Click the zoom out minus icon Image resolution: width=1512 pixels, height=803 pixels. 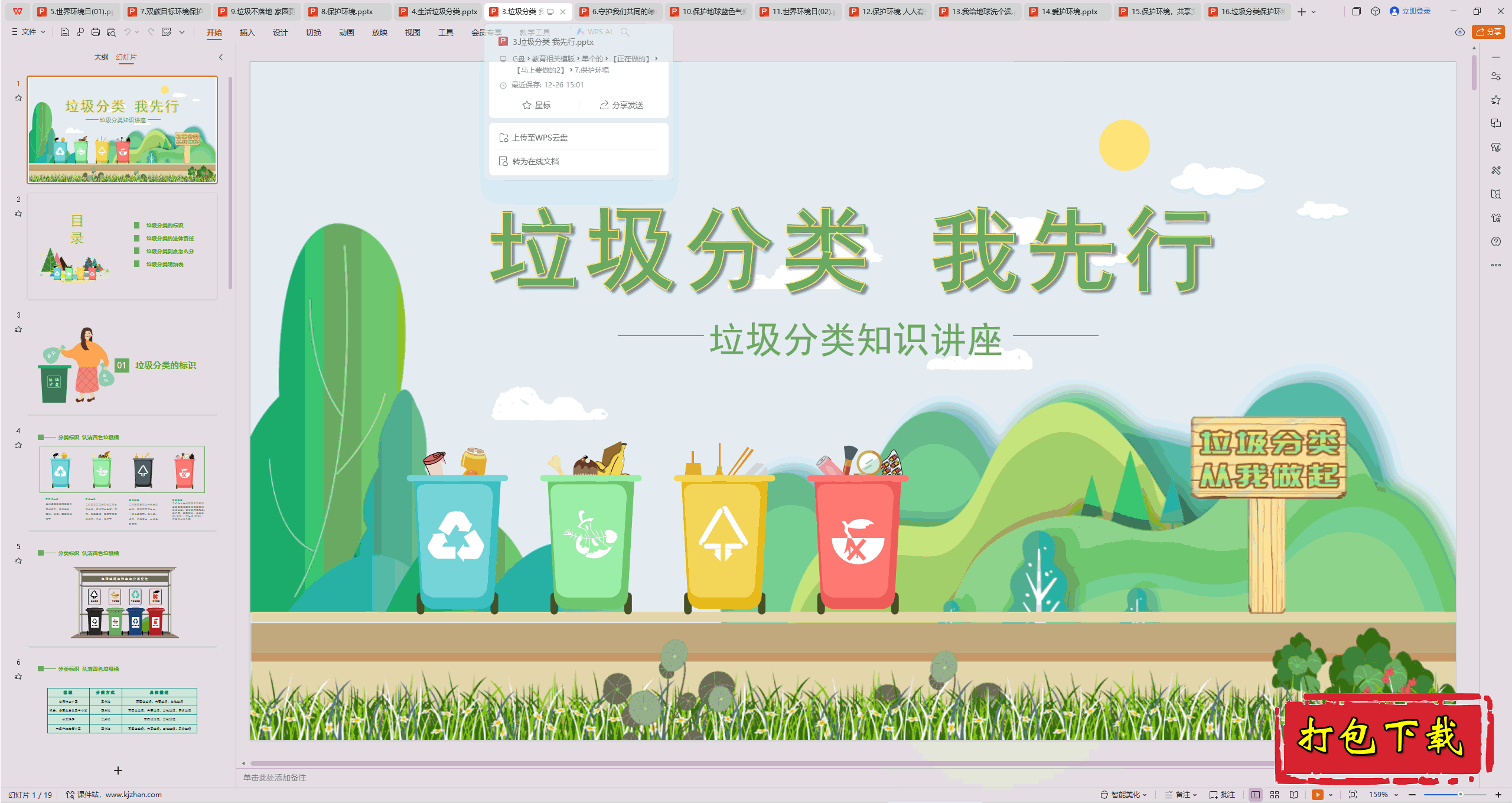tap(1412, 795)
